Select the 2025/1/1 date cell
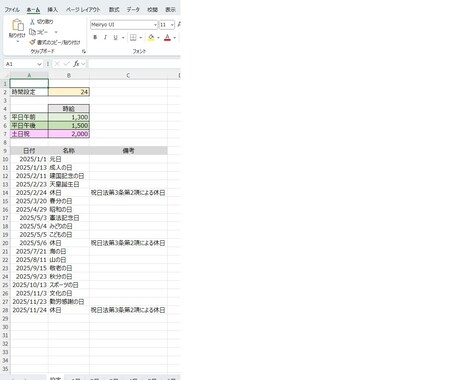 (29, 159)
